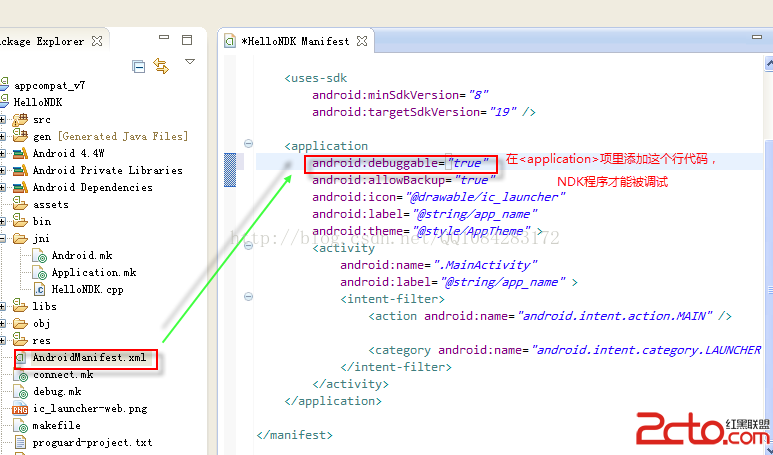The width and height of the screenshot is (773, 455).
Task: Open debug.mk file
Action: coord(57,391)
